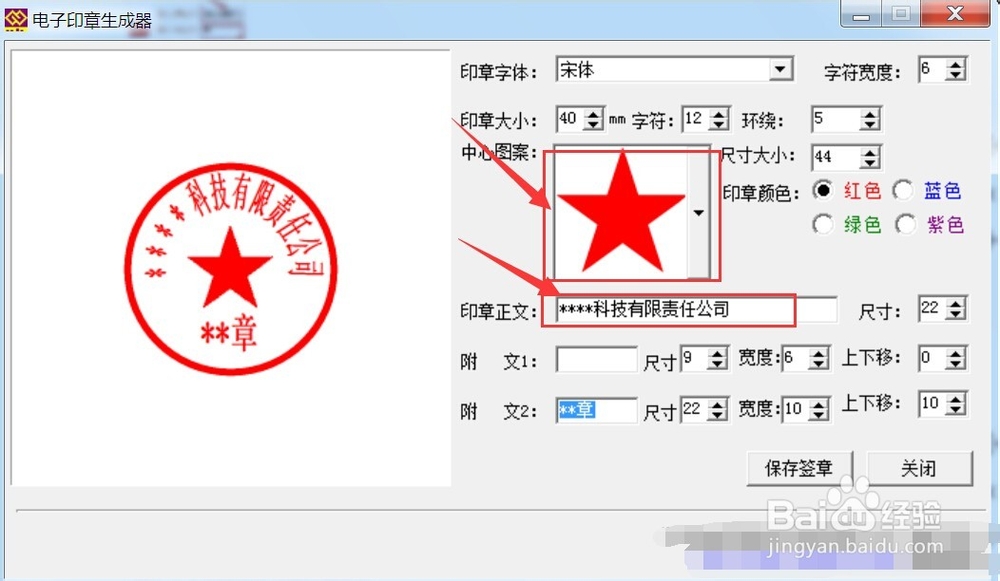Click the red star center pattern preview

coord(621,213)
